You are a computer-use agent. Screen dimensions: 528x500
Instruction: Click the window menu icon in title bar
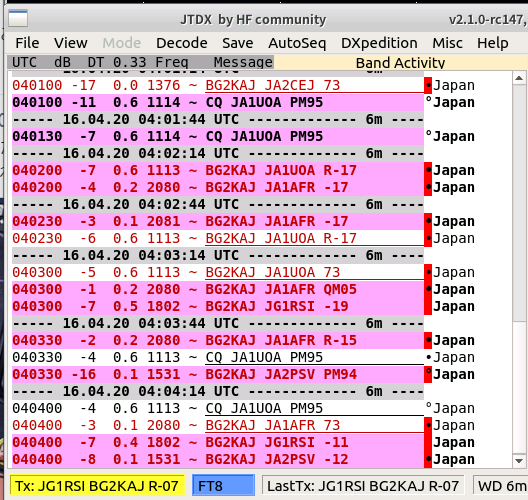pyautogui.click(x=18, y=19)
